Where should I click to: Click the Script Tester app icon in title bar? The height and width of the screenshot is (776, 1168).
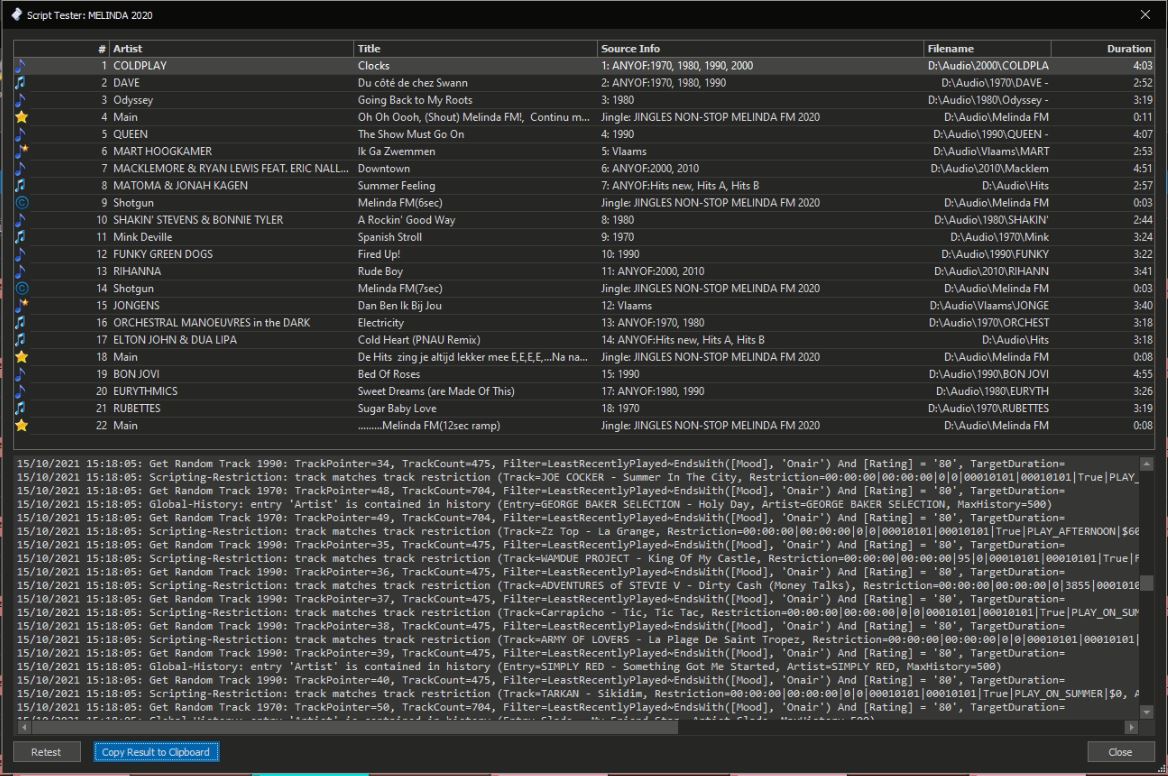(16, 15)
